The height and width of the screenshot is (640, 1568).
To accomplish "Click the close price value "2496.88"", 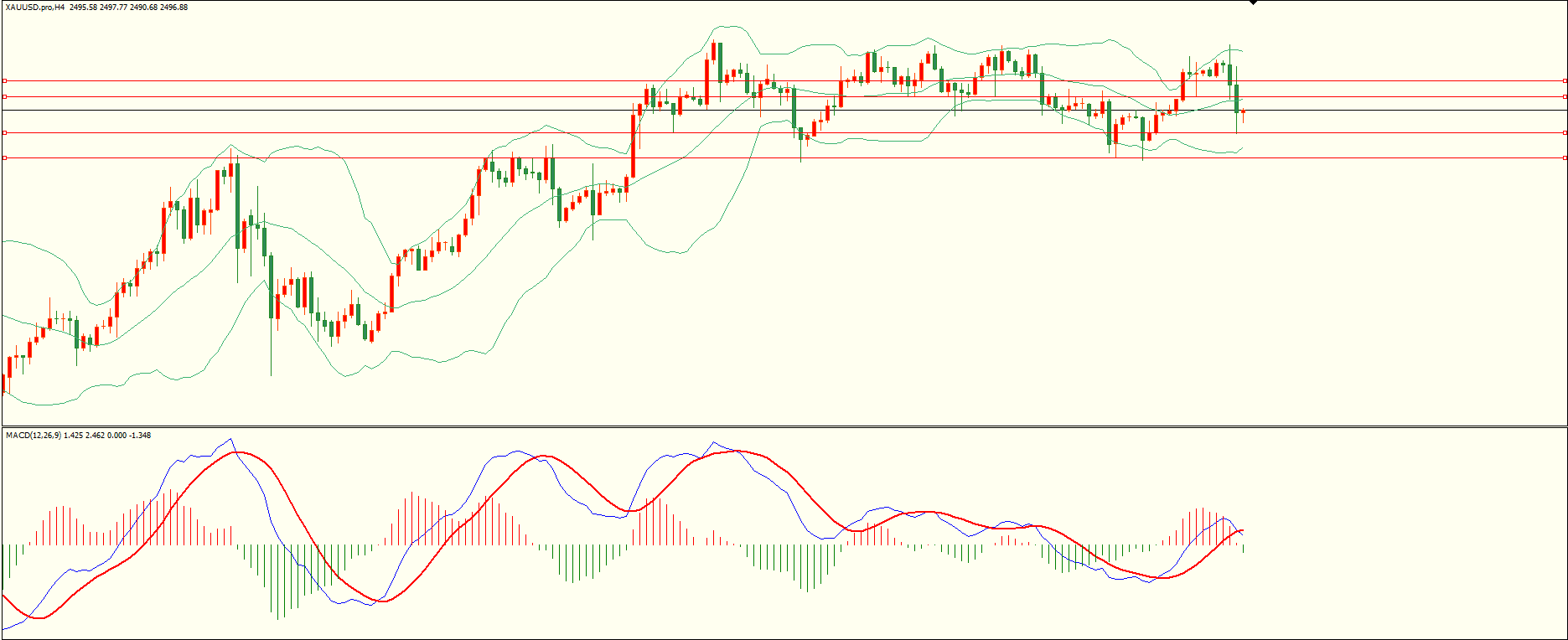I will click(x=173, y=8).
